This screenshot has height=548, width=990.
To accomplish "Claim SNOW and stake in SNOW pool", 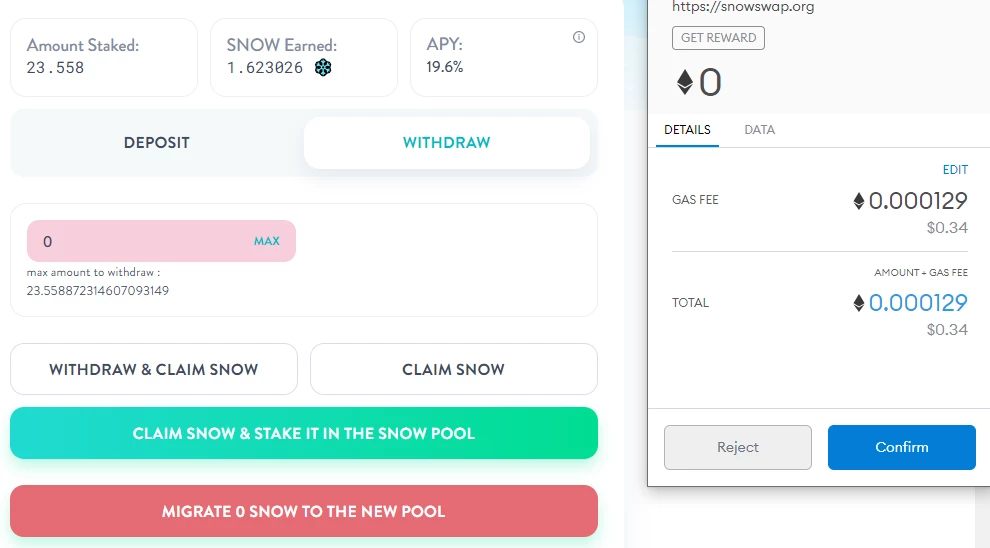I will point(304,433).
